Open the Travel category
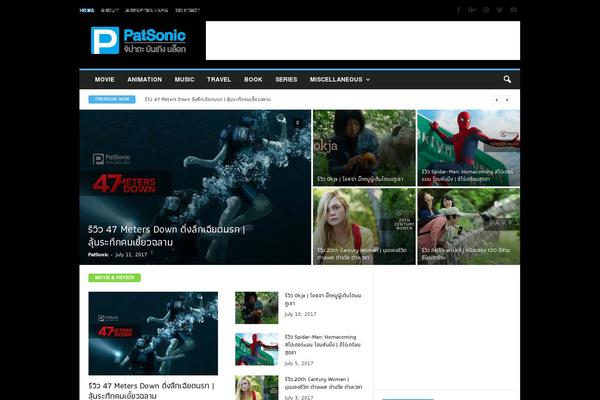The image size is (600, 400). (x=219, y=80)
